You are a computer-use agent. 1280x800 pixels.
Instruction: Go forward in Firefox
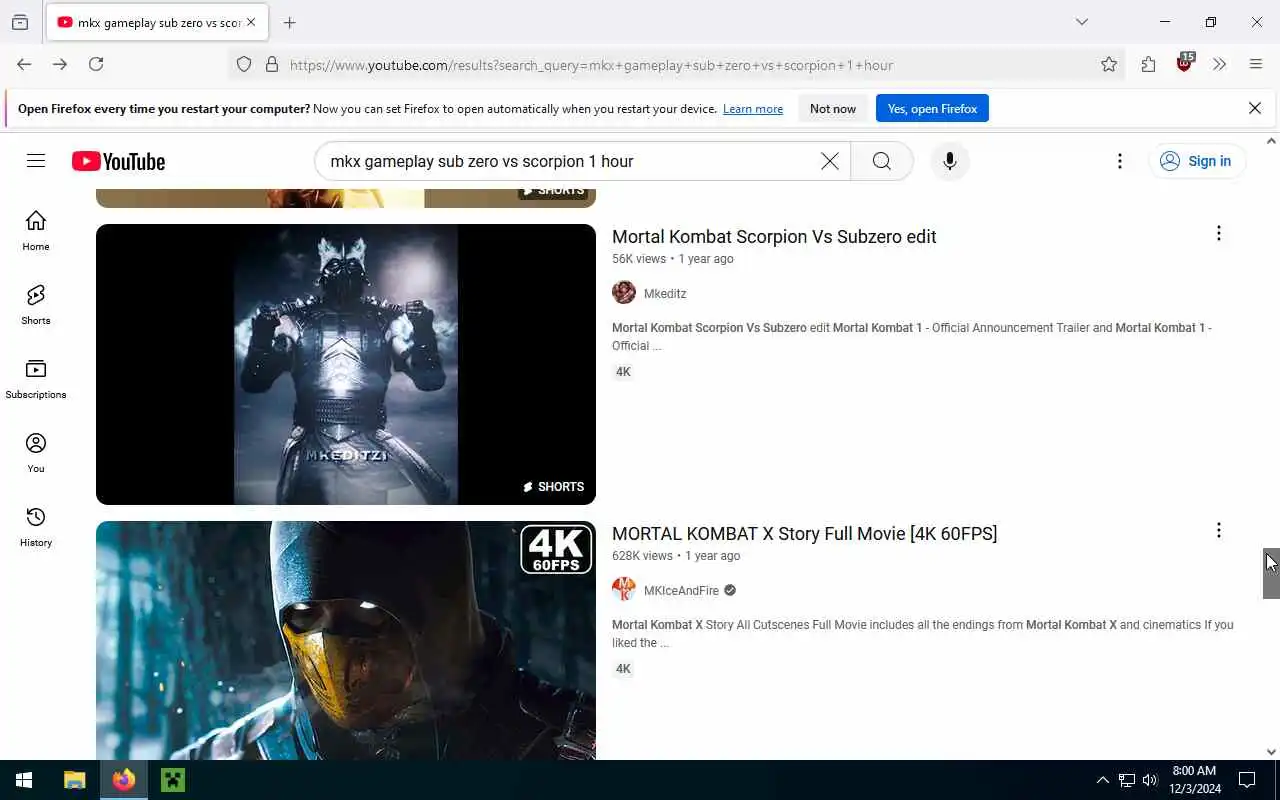tap(60, 64)
